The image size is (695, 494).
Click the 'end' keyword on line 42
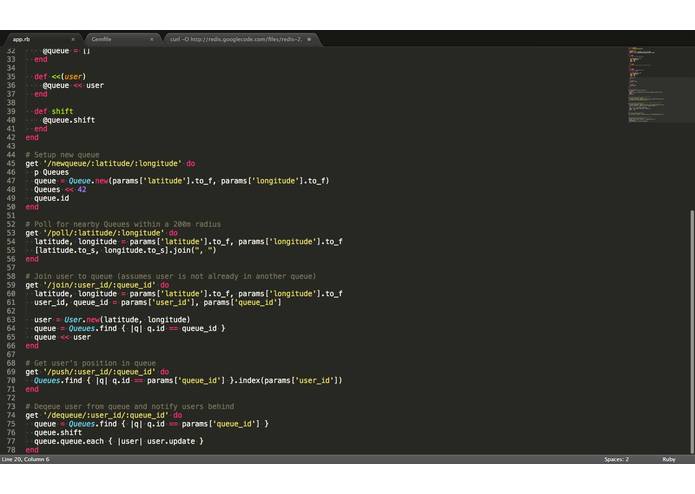pos(32,137)
